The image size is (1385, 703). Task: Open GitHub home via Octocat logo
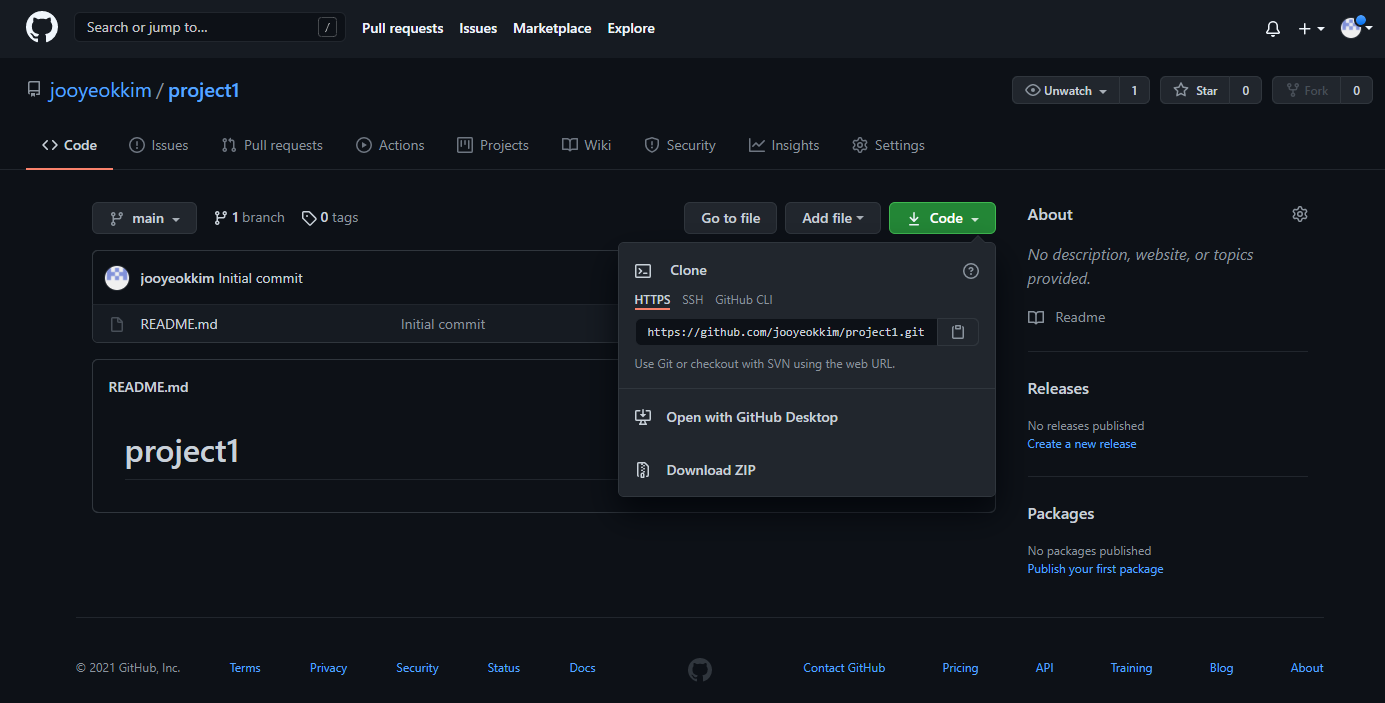(42, 27)
